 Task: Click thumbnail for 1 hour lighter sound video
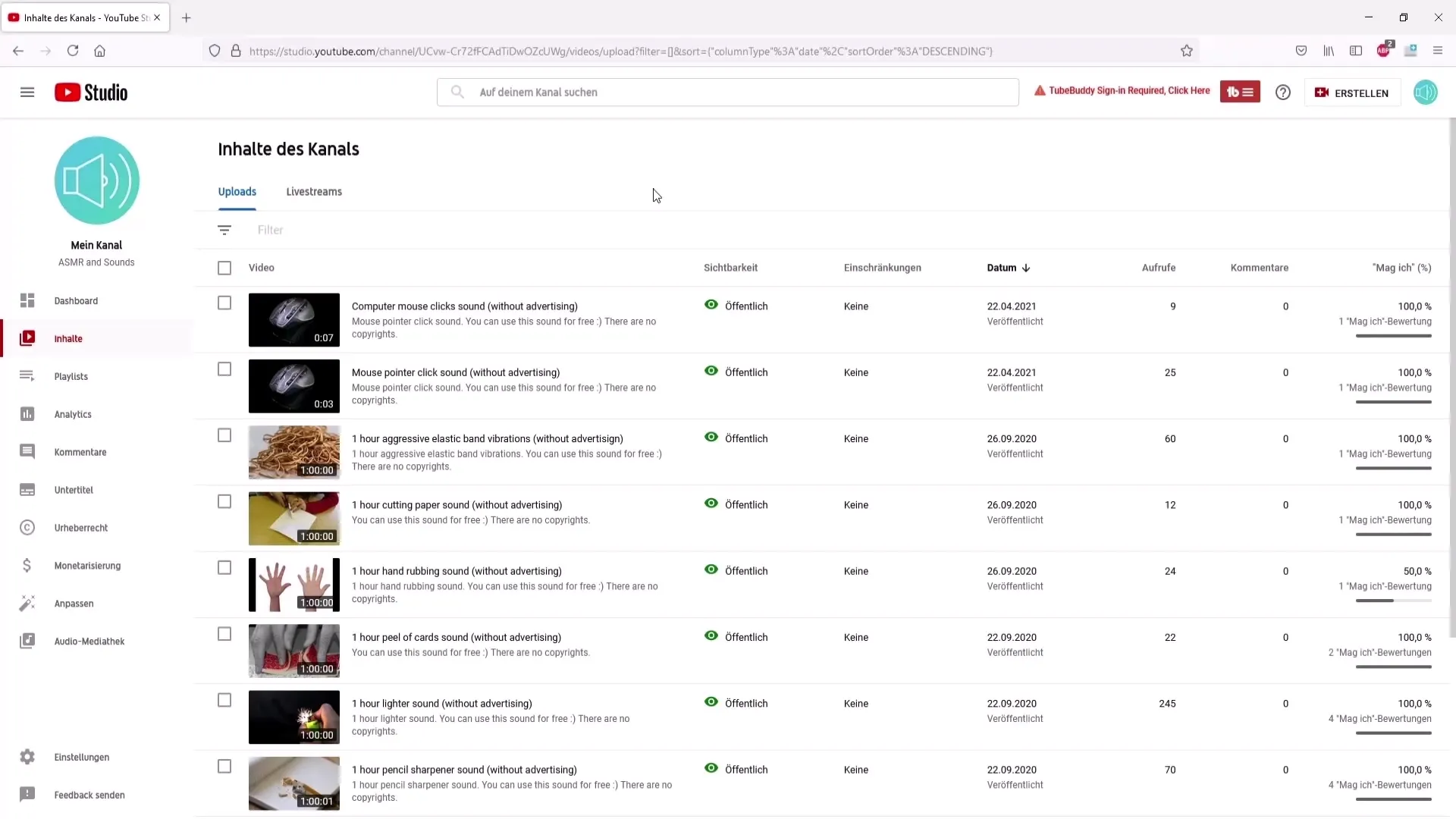pyautogui.click(x=293, y=716)
